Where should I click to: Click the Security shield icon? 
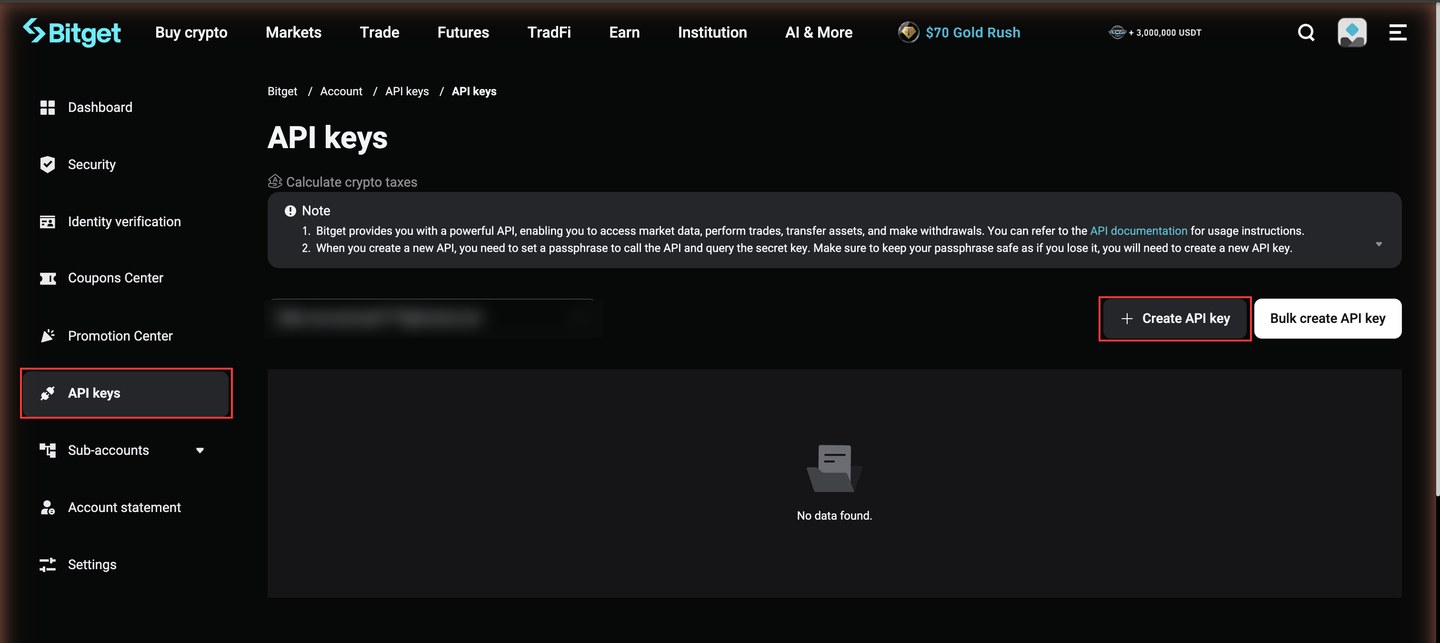(x=47, y=164)
